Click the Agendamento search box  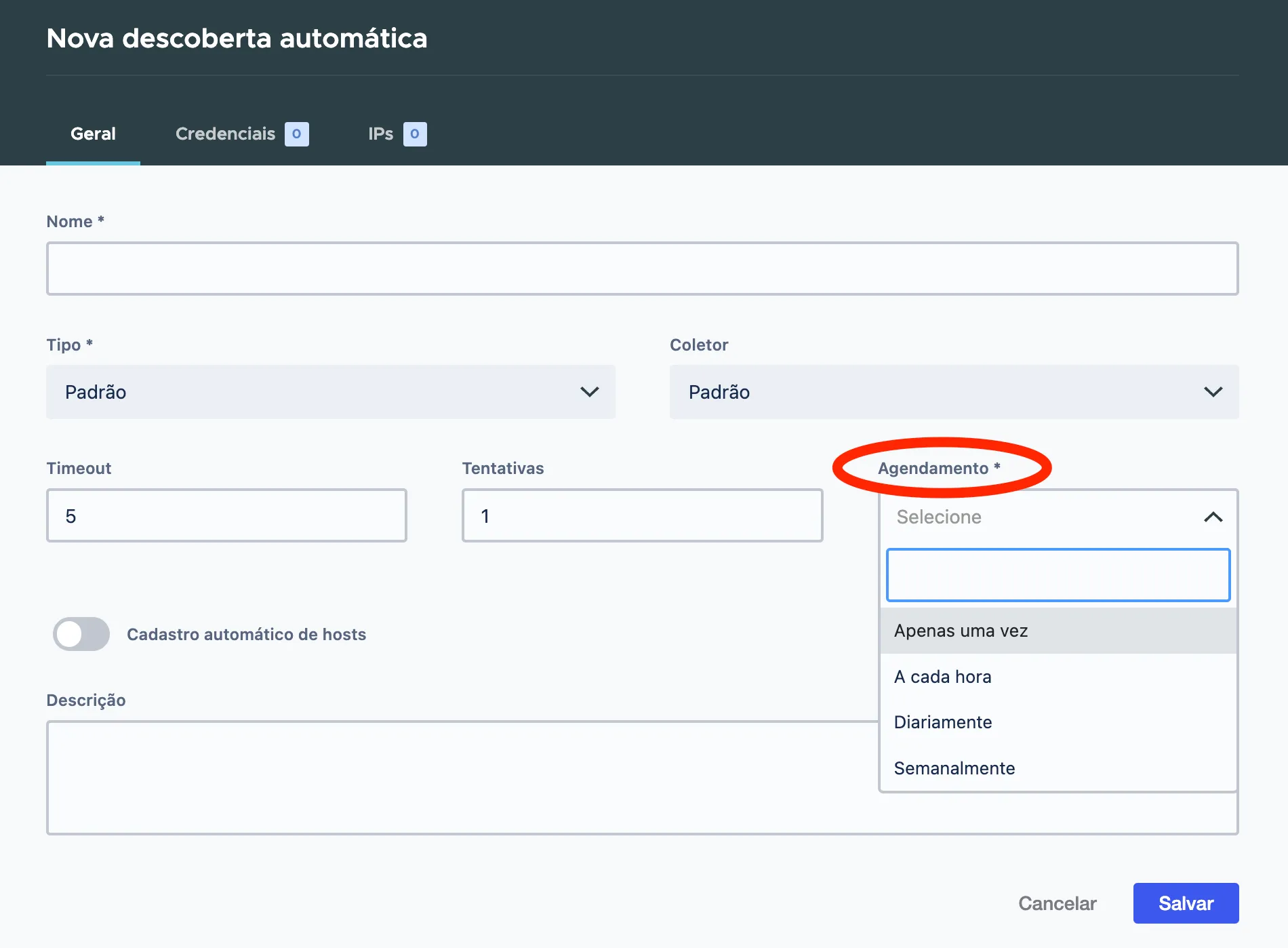[x=1058, y=575]
